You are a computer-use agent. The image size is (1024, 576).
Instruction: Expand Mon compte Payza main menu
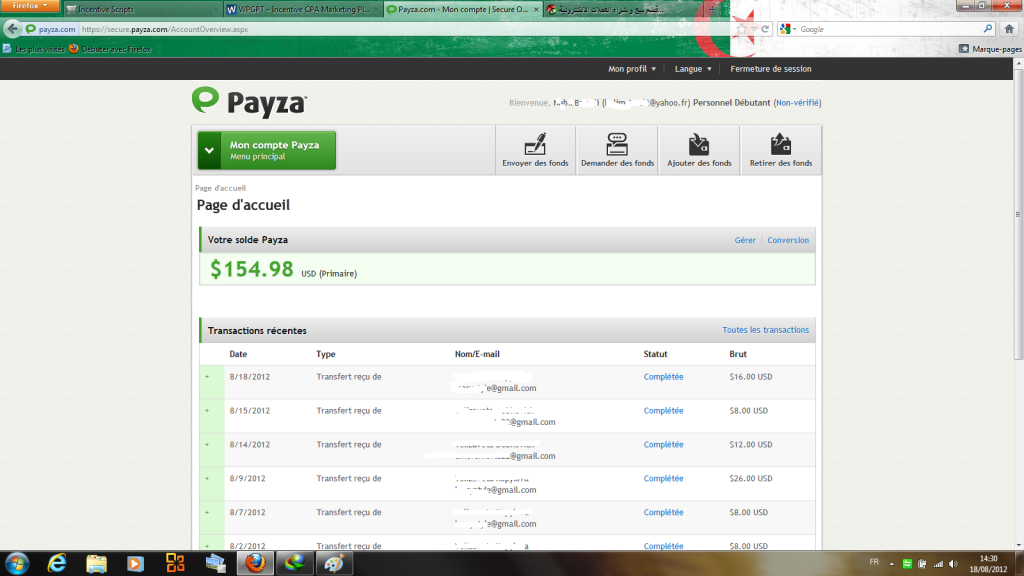tap(267, 150)
